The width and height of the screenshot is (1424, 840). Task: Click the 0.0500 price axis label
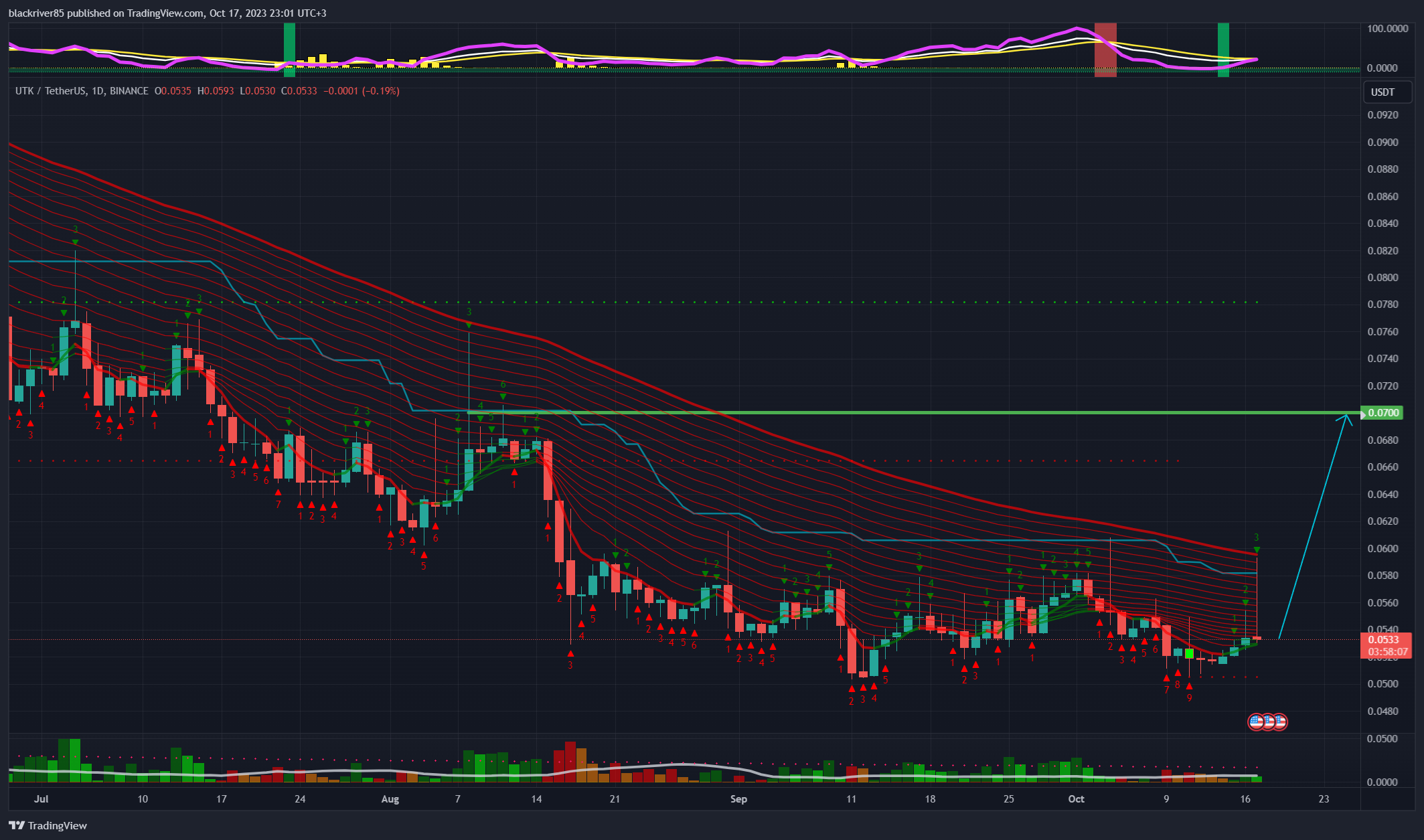tap(1383, 683)
